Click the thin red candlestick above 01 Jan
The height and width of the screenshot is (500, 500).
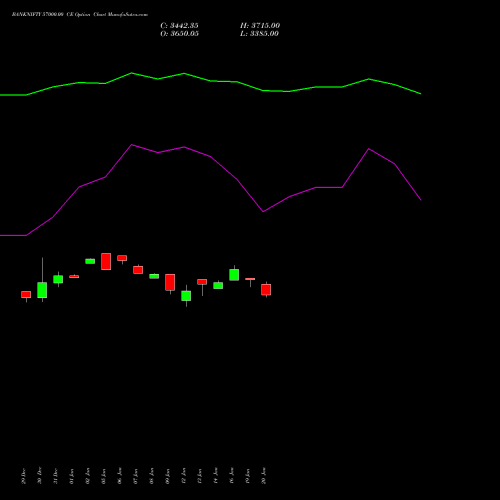pyautogui.click(x=74, y=276)
